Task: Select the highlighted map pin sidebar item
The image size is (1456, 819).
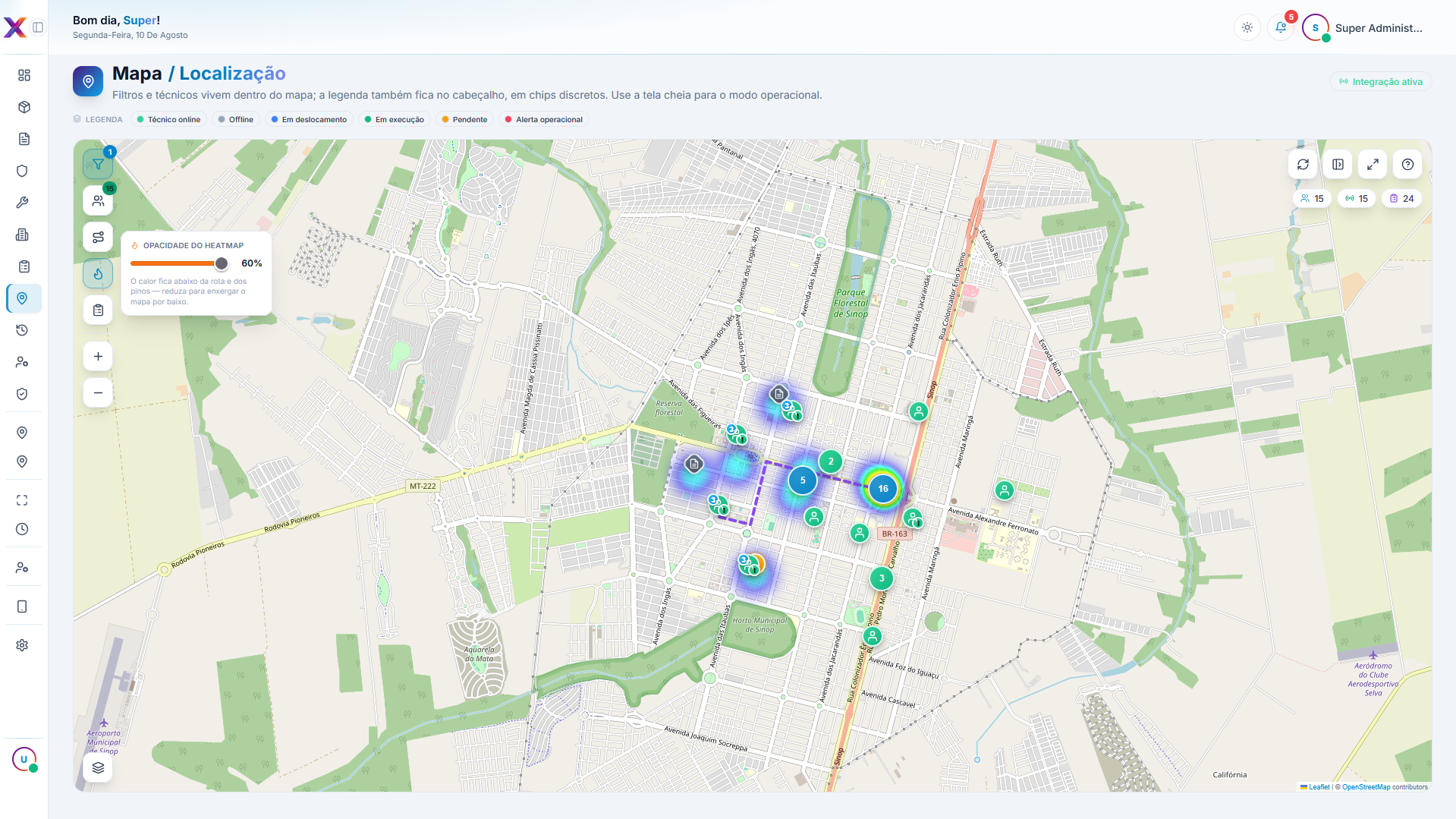Action: point(24,298)
